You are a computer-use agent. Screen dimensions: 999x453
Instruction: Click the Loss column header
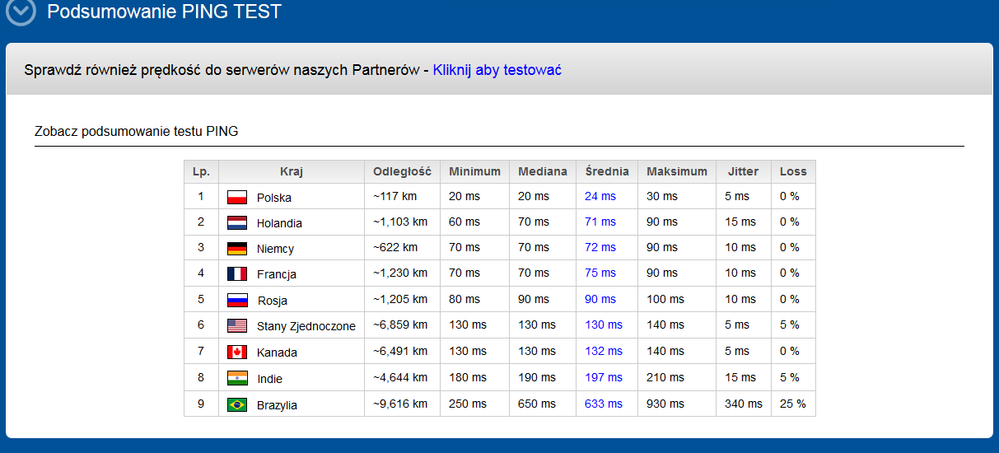(793, 171)
